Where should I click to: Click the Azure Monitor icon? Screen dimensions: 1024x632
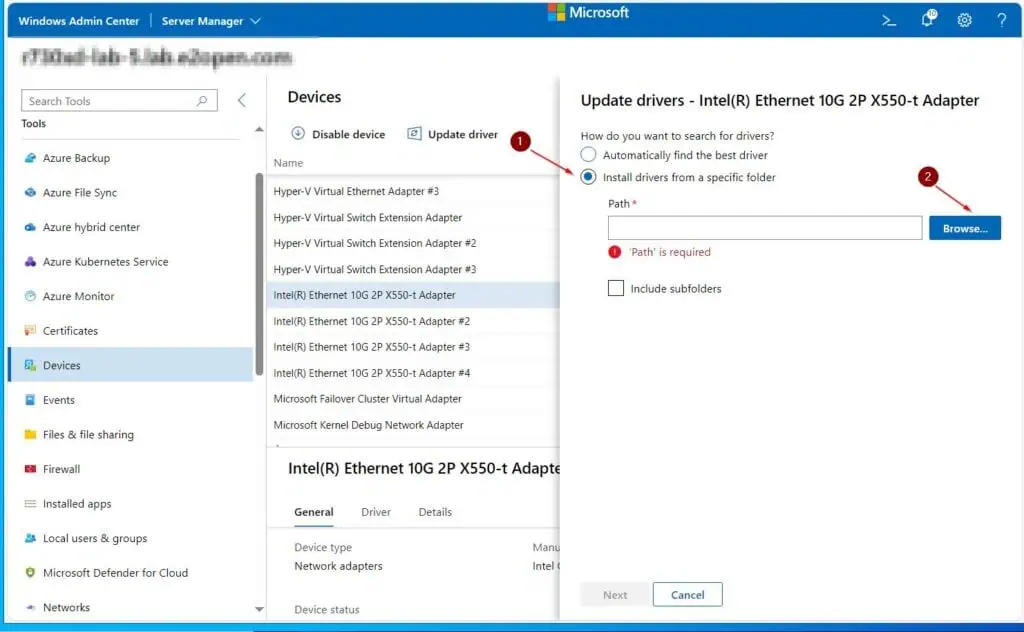[30, 296]
